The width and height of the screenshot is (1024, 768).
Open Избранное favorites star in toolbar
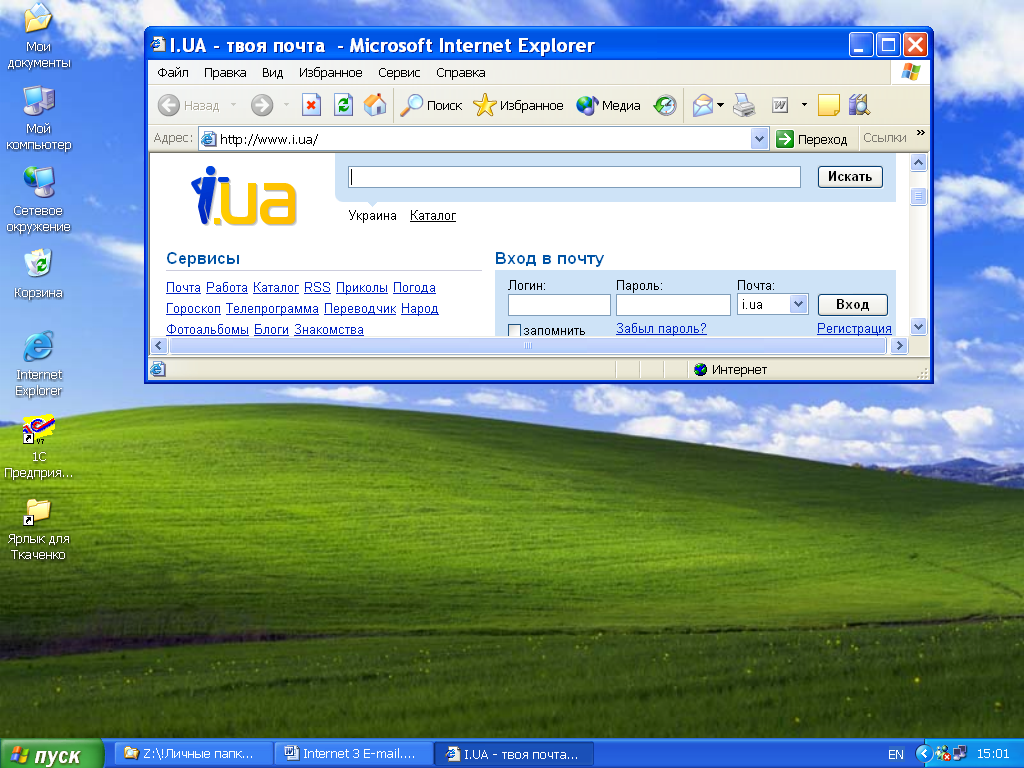[518, 105]
